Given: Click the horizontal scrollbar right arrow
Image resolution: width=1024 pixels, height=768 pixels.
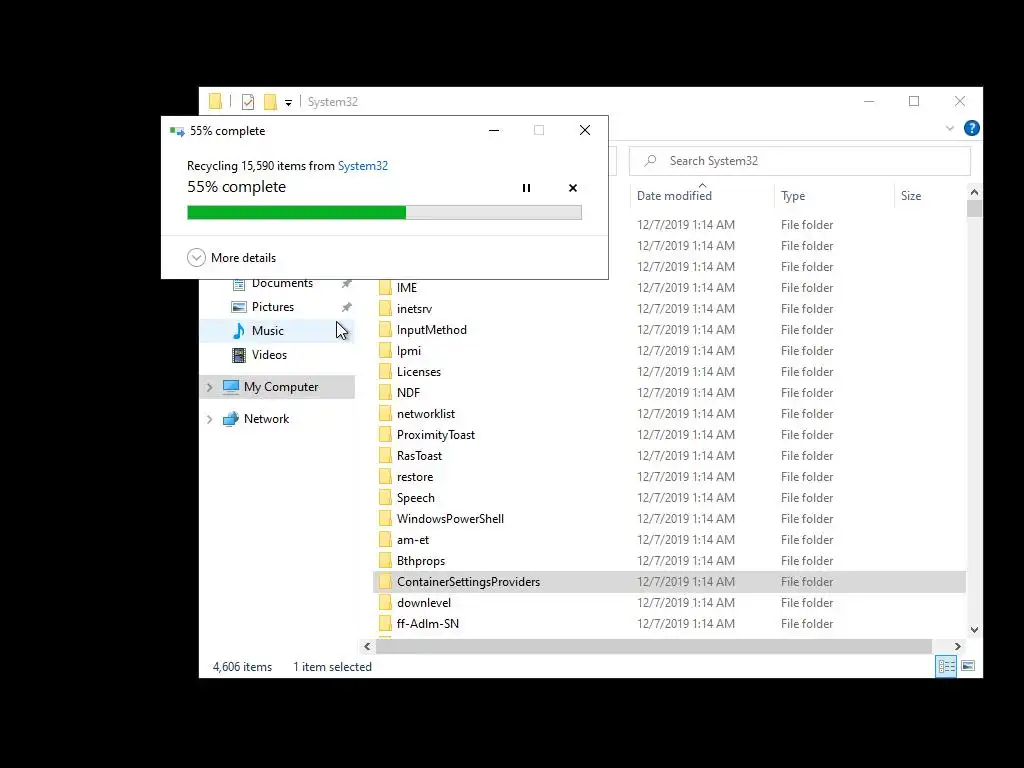Looking at the screenshot, I should pos(957,647).
